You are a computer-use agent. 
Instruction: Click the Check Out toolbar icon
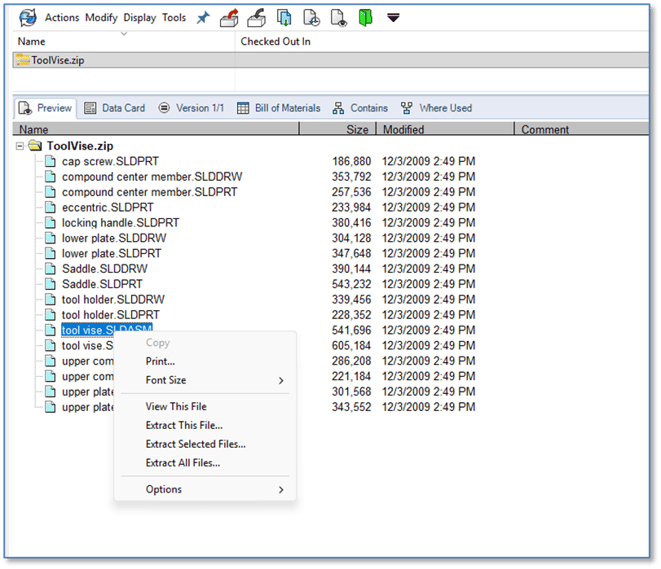(x=231, y=17)
